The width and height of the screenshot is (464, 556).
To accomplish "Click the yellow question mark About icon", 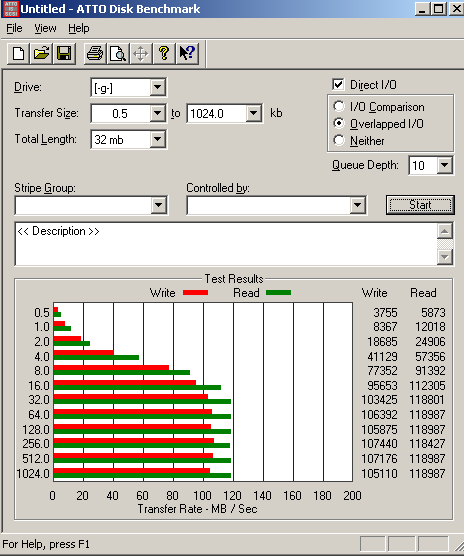I will pos(164,54).
